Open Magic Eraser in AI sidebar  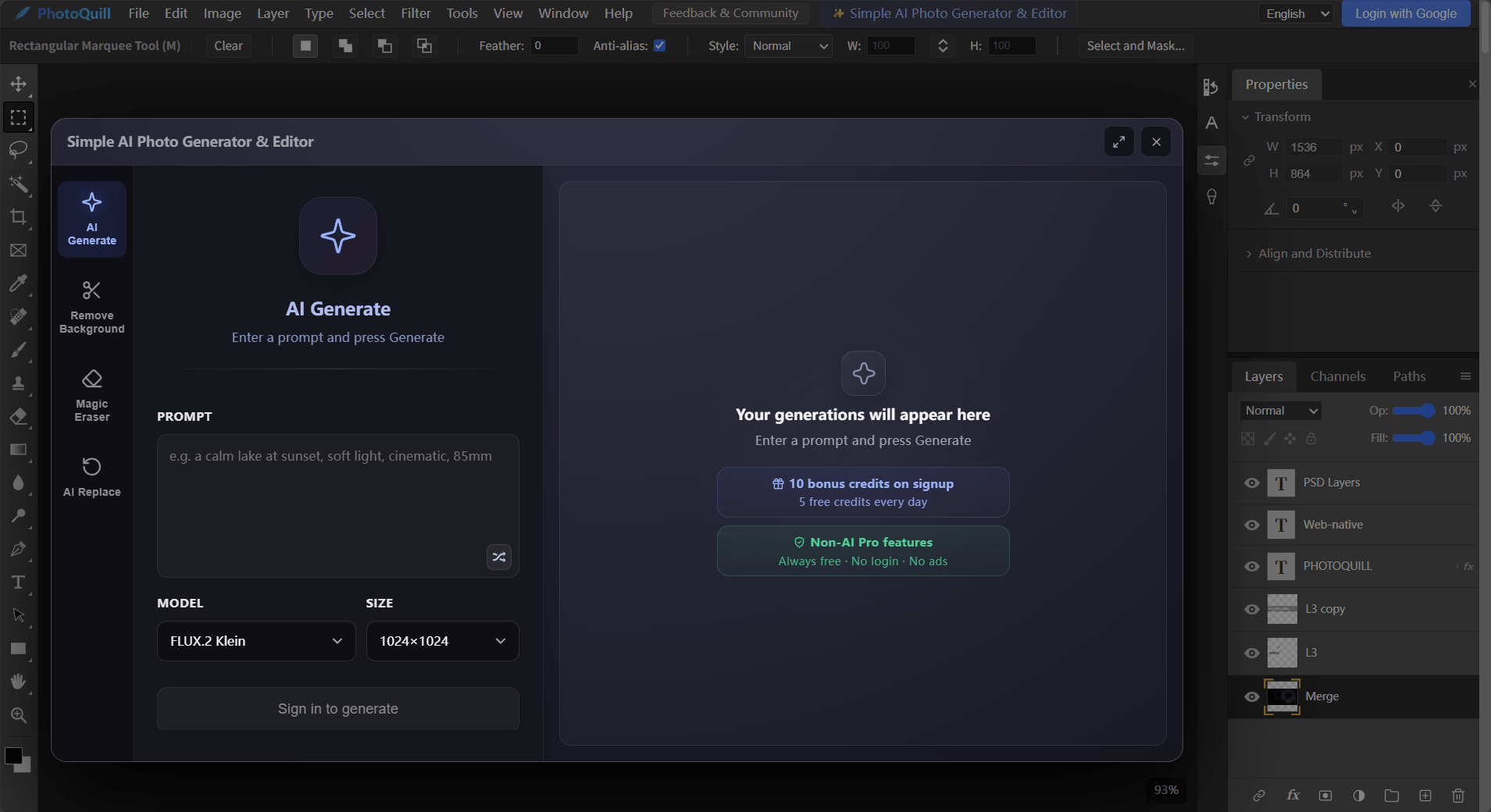(x=92, y=395)
